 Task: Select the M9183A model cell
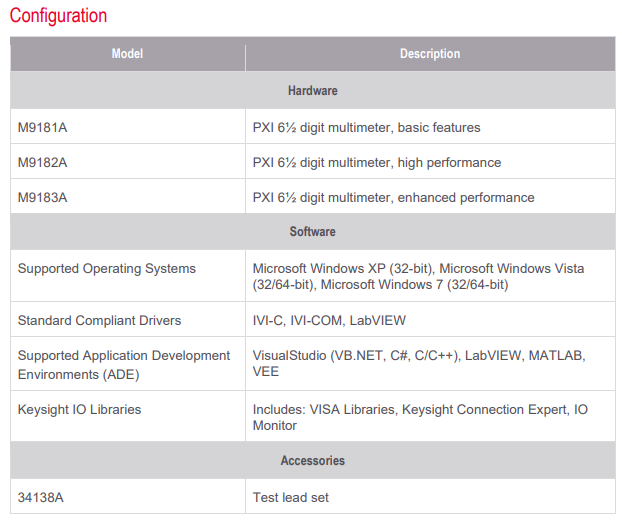click(128, 197)
